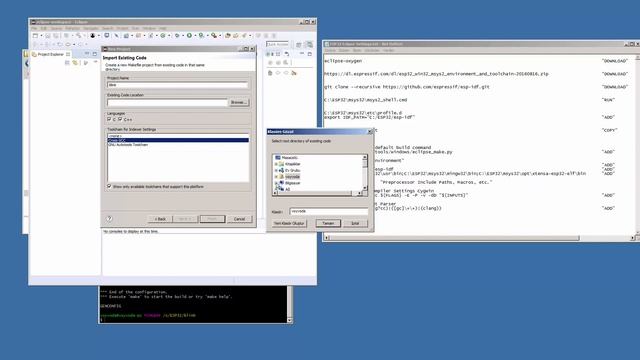Click the orange icon in right view toolbar
This screenshot has width=640, height=360.
pyautogui.click(x=294, y=73)
